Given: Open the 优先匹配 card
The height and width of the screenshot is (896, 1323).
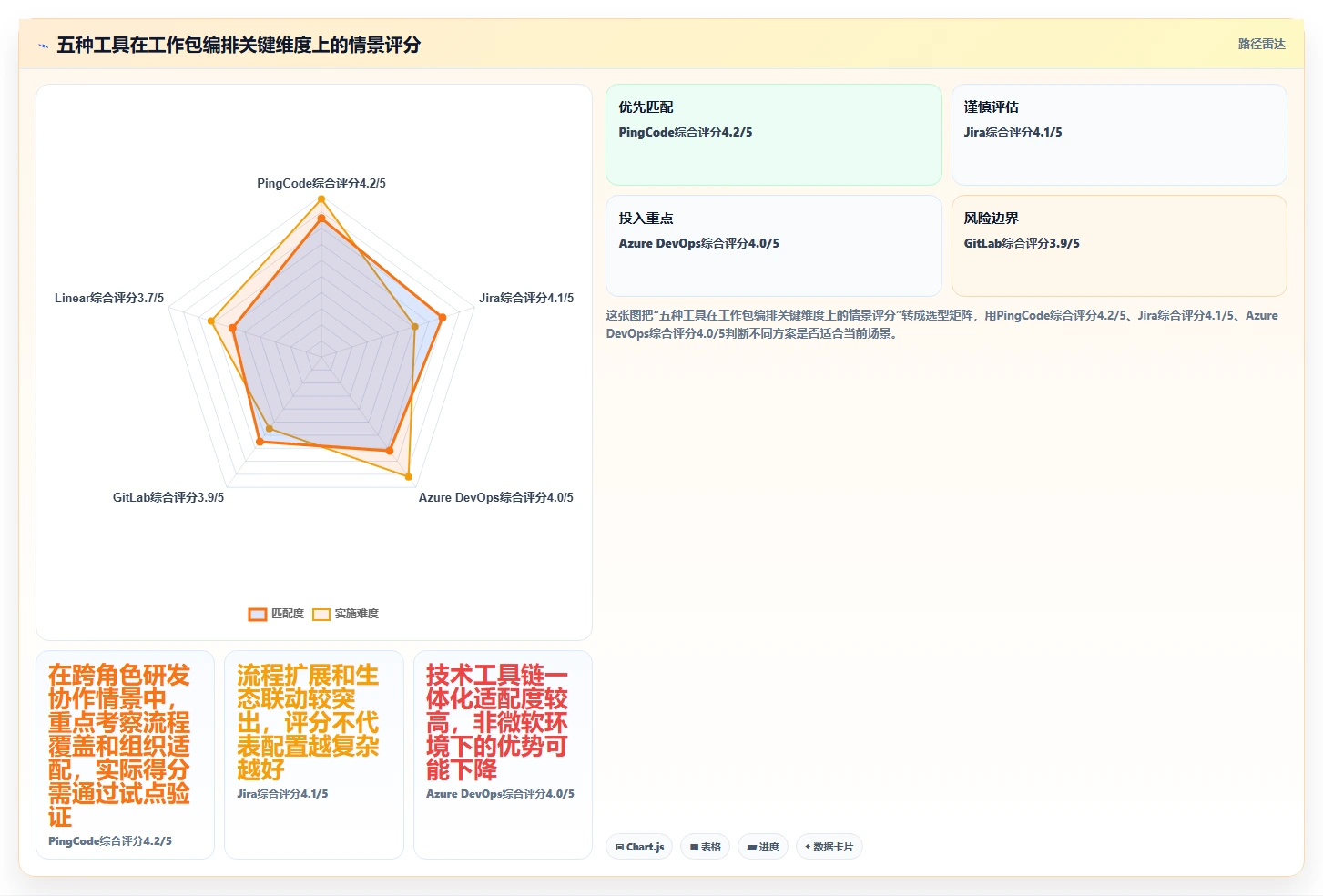Looking at the screenshot, I should point(774,135).
